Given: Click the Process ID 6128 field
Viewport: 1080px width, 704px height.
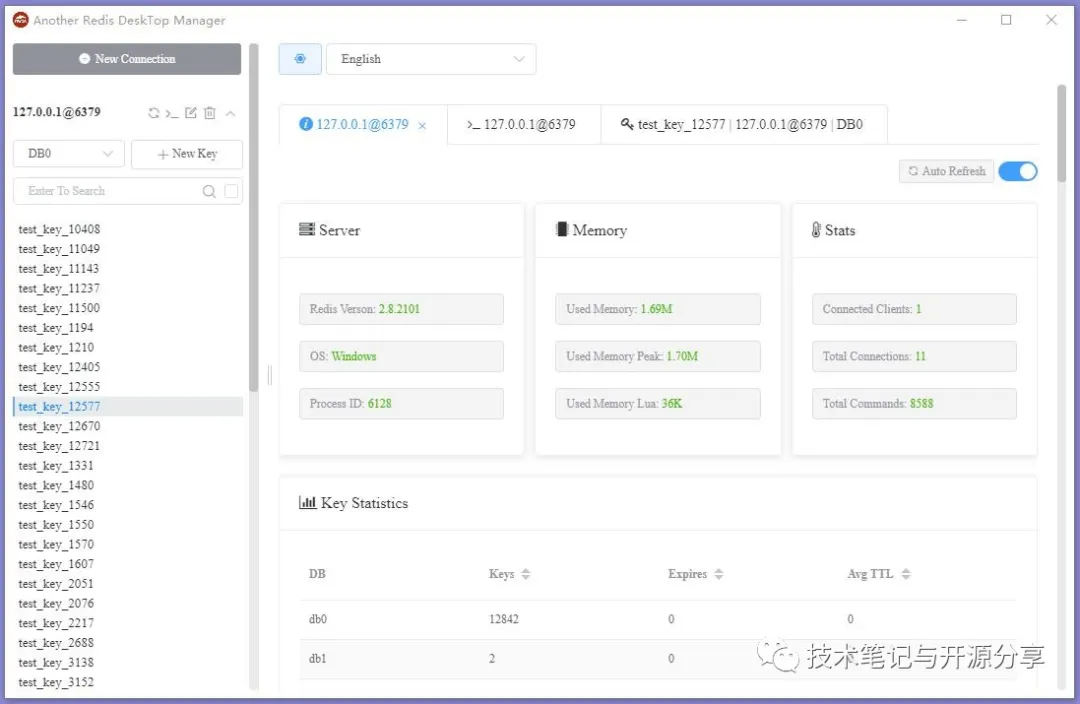Looking at the screenshot, I should (402, 404).
